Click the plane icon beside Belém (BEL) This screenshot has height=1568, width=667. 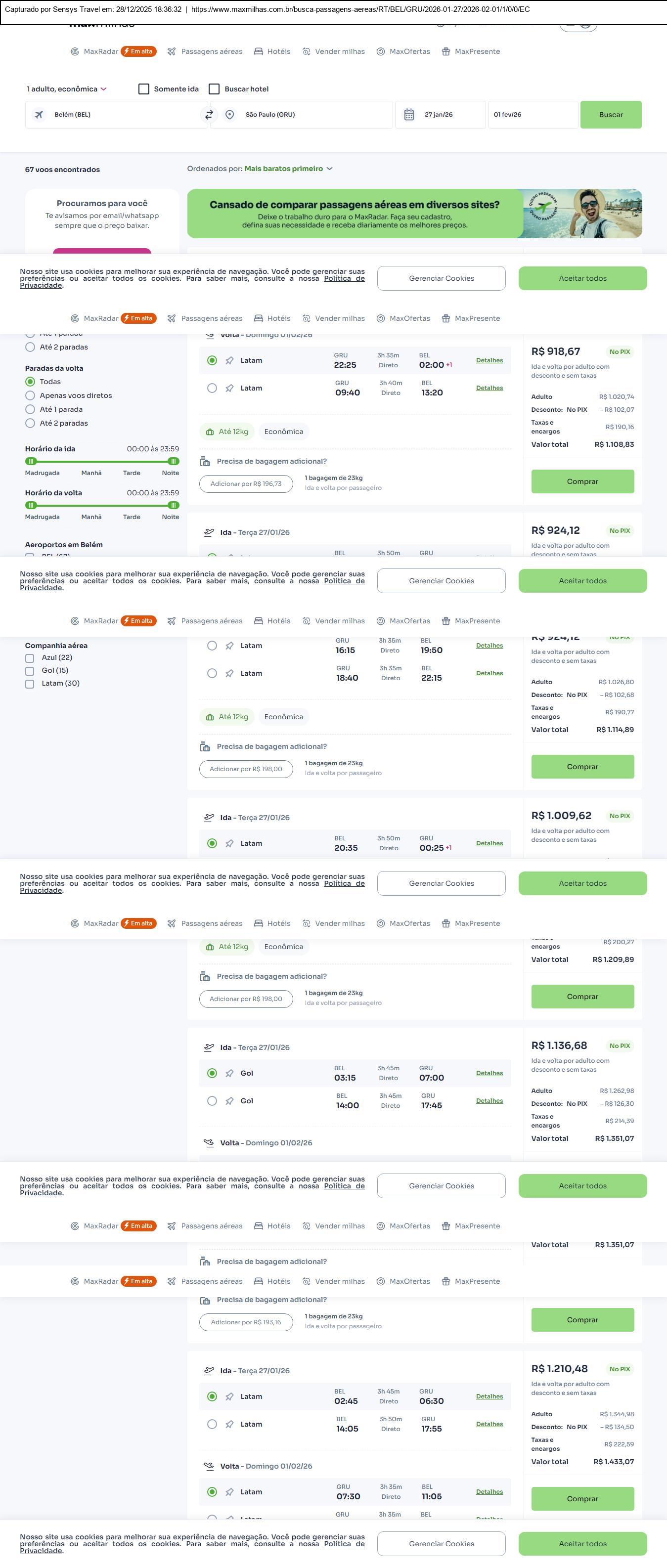39,114
